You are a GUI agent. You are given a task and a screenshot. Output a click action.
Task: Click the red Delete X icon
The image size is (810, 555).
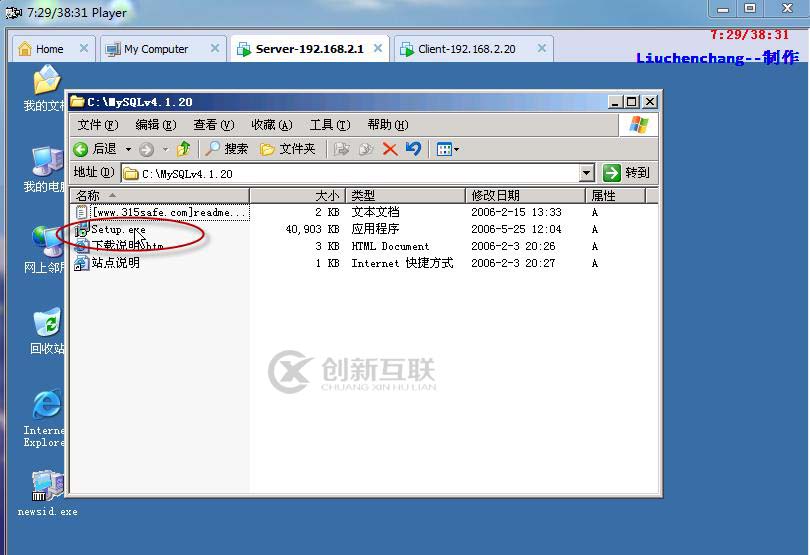(390, 149)
